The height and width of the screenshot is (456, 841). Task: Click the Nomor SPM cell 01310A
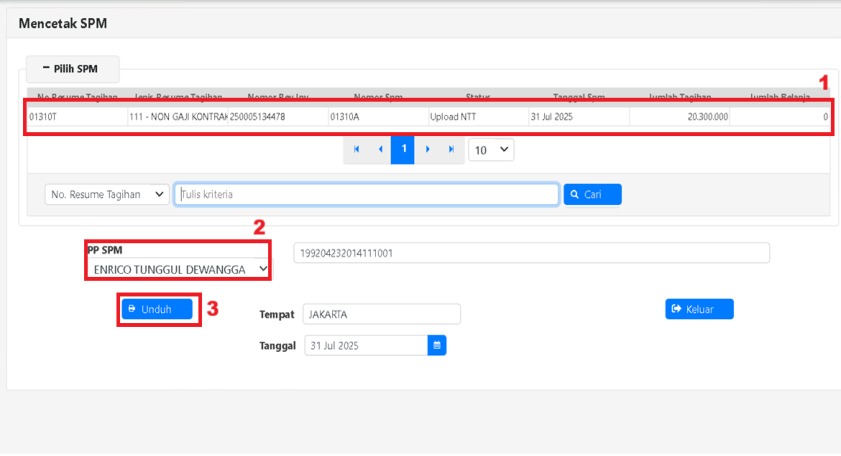(377, 117)
